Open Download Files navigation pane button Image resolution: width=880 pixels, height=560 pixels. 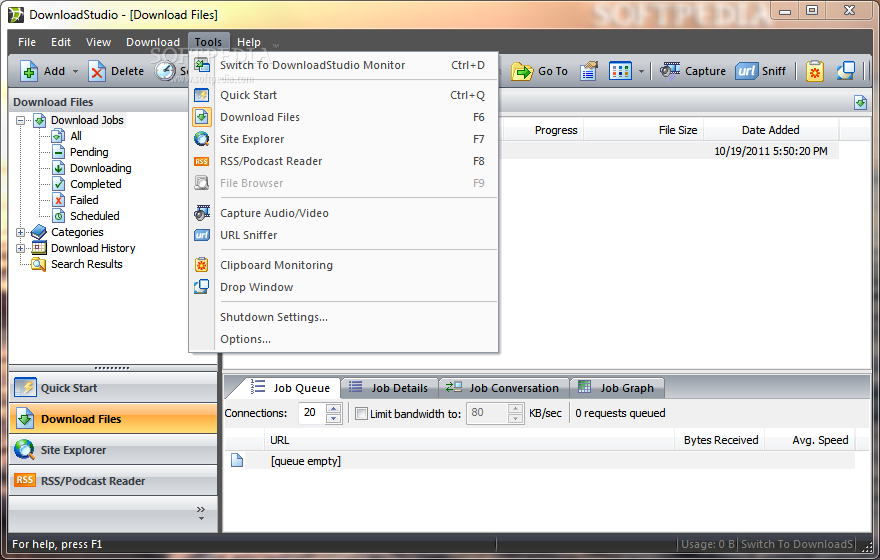point(113,419)
